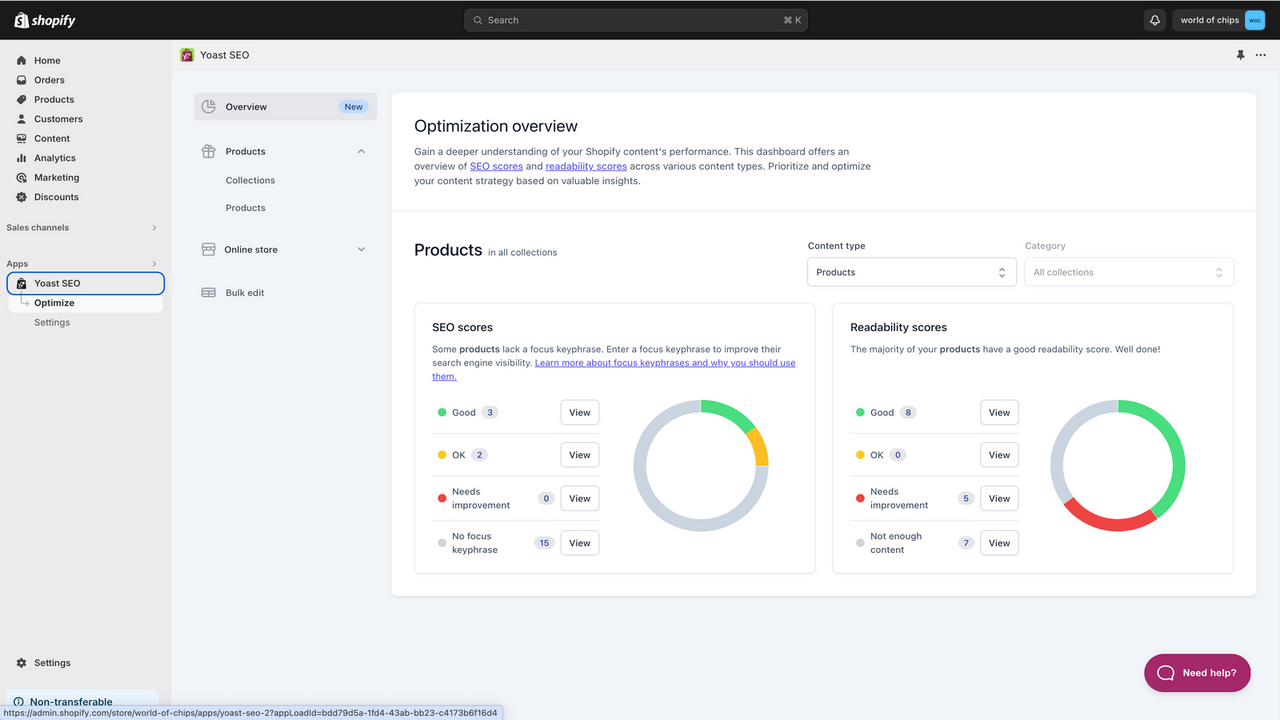1280x720 pixels.
Task: Click the Online store storefront icon
Action: [208, 249]
